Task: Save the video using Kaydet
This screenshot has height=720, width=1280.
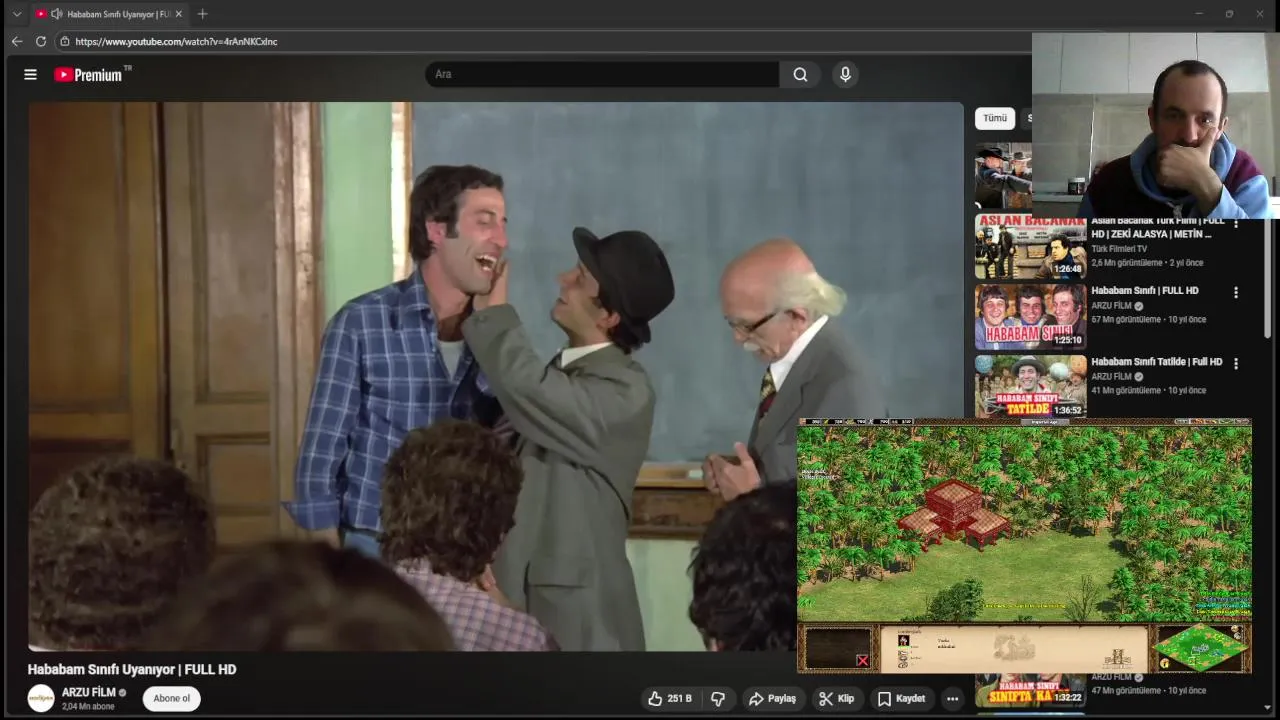Action: (x=902, y=698)
